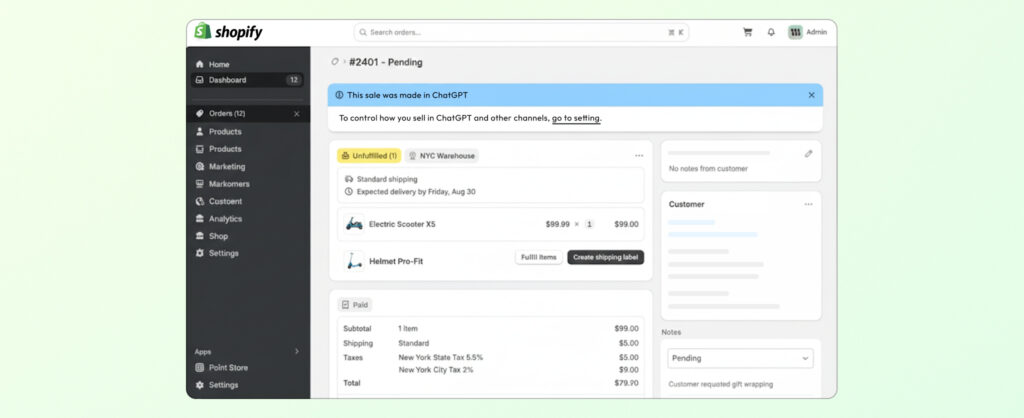This screenshot has height=418, width=1024.
Task: Go to Home in sidebar
Action: pyautogui.click(x=218, y=64)
